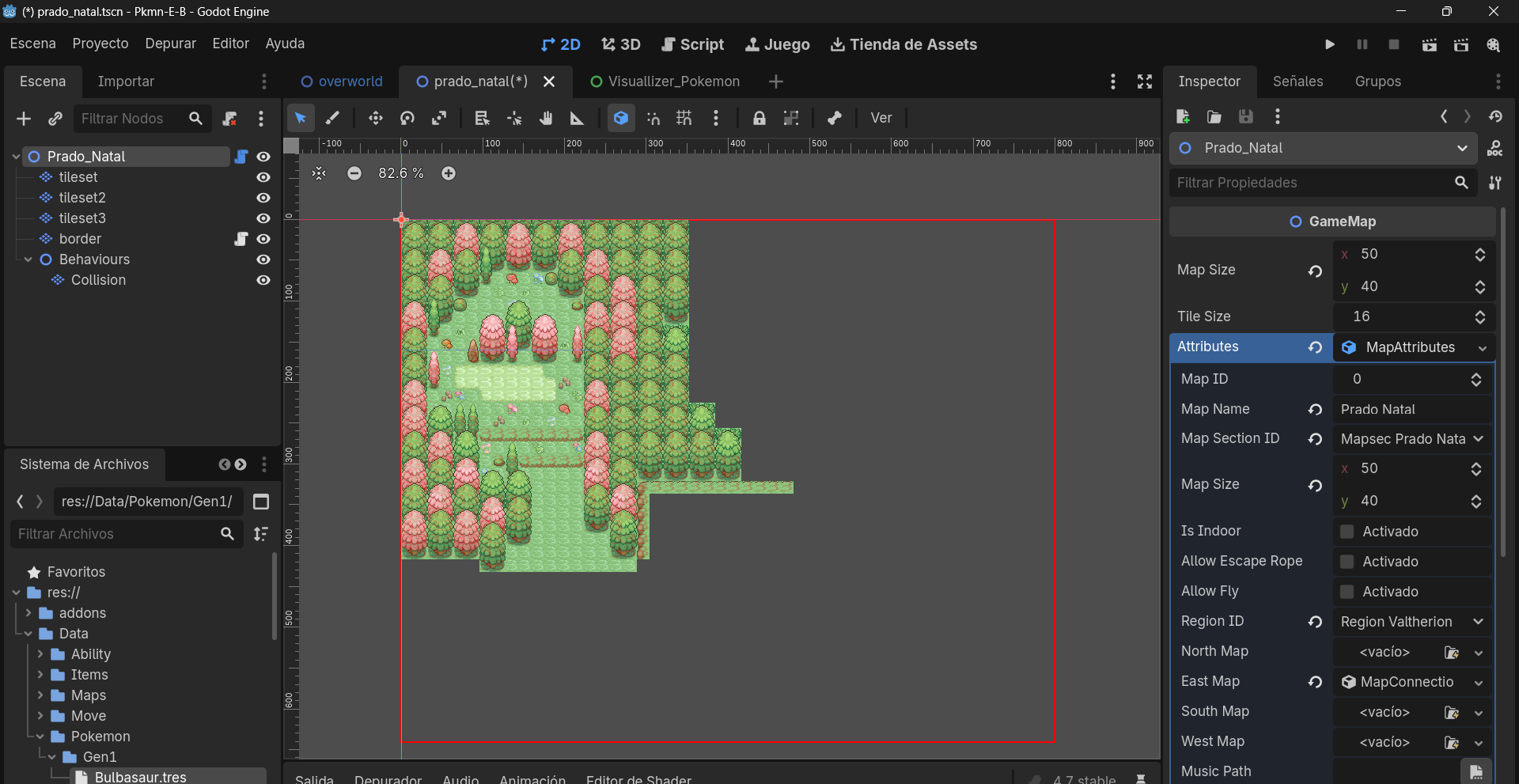Open the Señales tab
The height and width of the screenshot is (784, 1519).
(1297, 81)
